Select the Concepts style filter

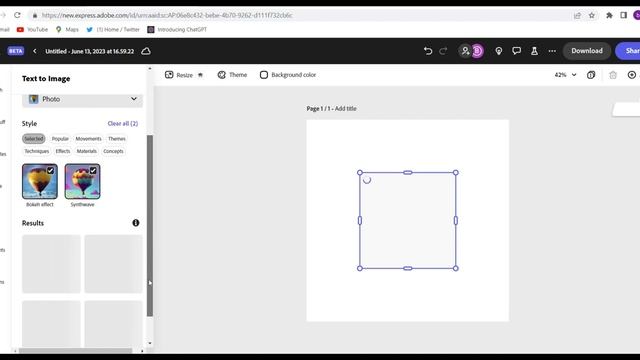click(x=113, y=151)
